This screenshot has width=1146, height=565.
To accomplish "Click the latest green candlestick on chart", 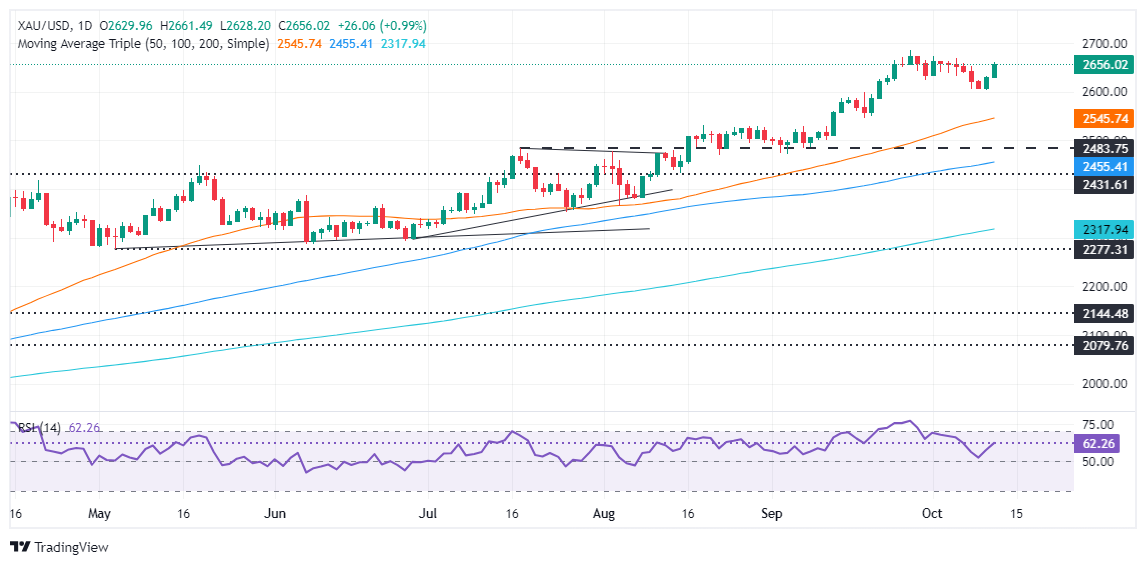I will (x=994, y=70).
